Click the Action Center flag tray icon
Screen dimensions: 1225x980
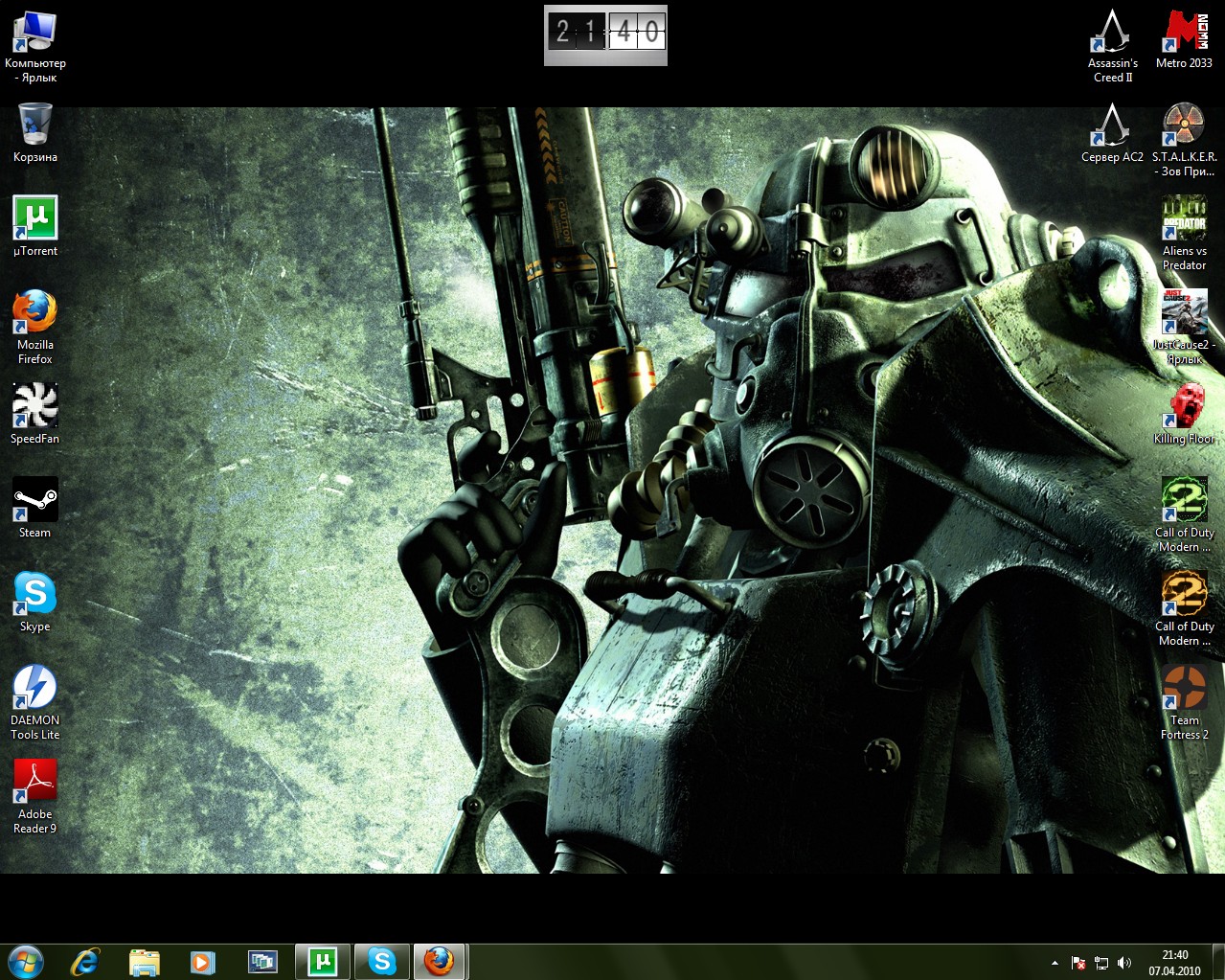[x=1078, y=963]
